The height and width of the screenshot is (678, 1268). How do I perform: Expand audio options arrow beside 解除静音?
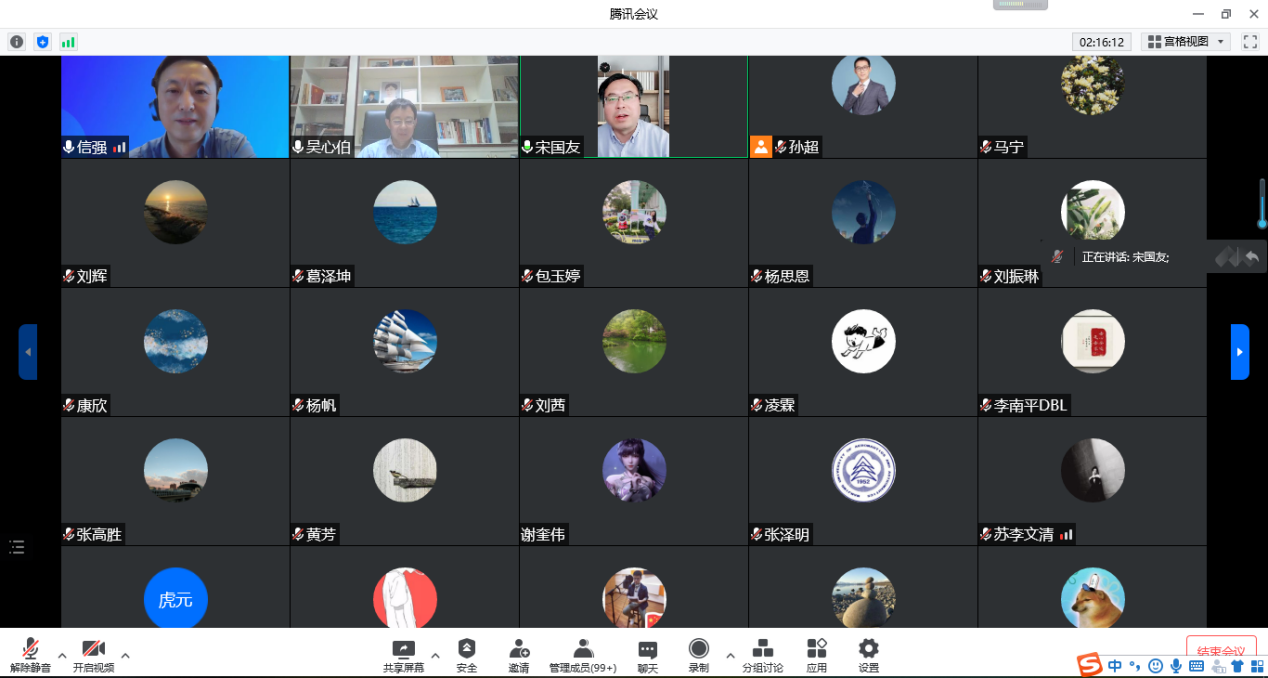(62, 656)
